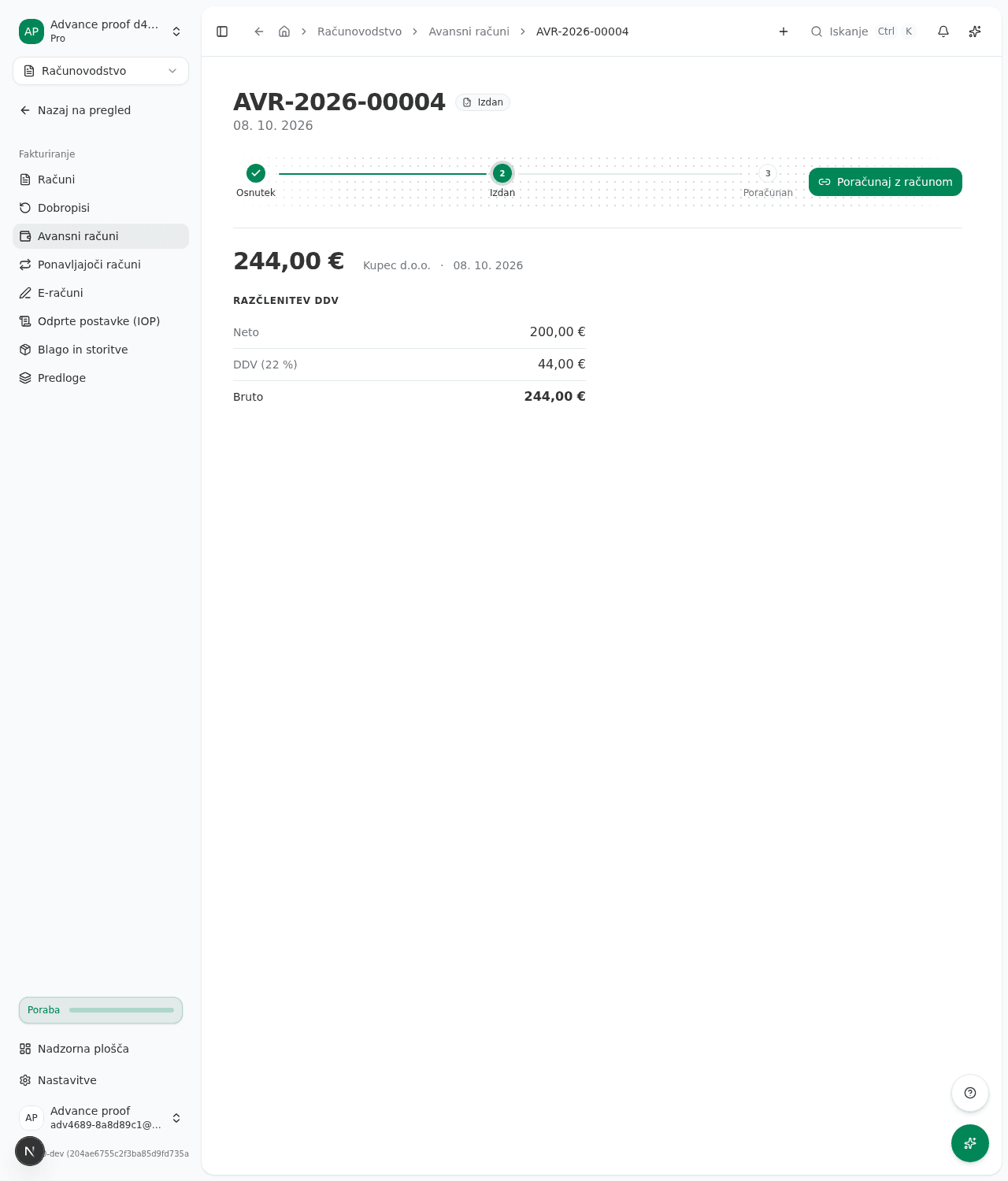Open Odprte postavke (IOP)
1008x1181 pixels.
pos(101,321)
